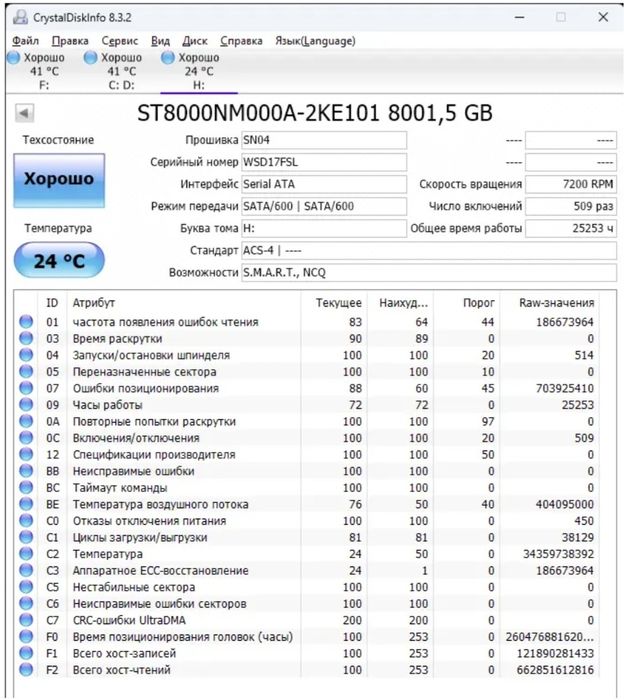This screenshot has height=700, width=624.
Task: Click the 24 °C temperature button
Action: 59,260
